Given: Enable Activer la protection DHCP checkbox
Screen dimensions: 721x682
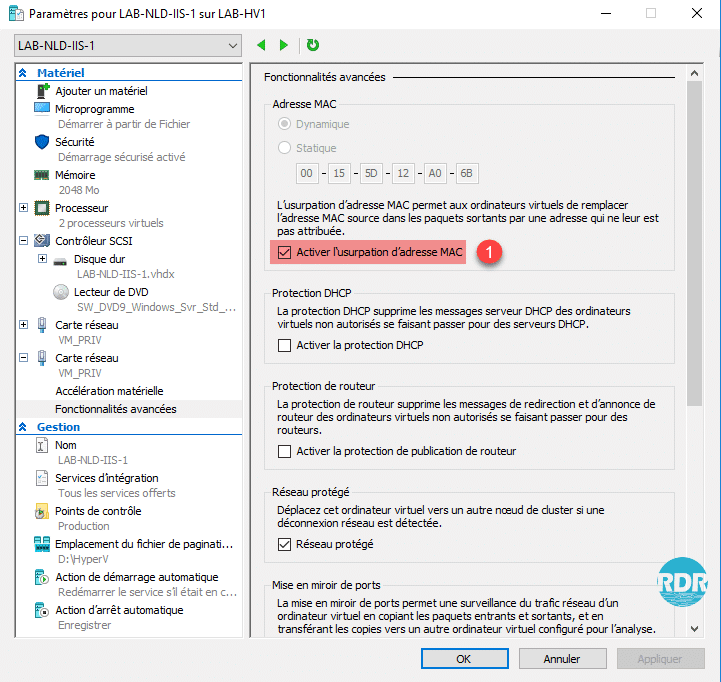Looking at the screenshot, I should [x=284, y=345].
